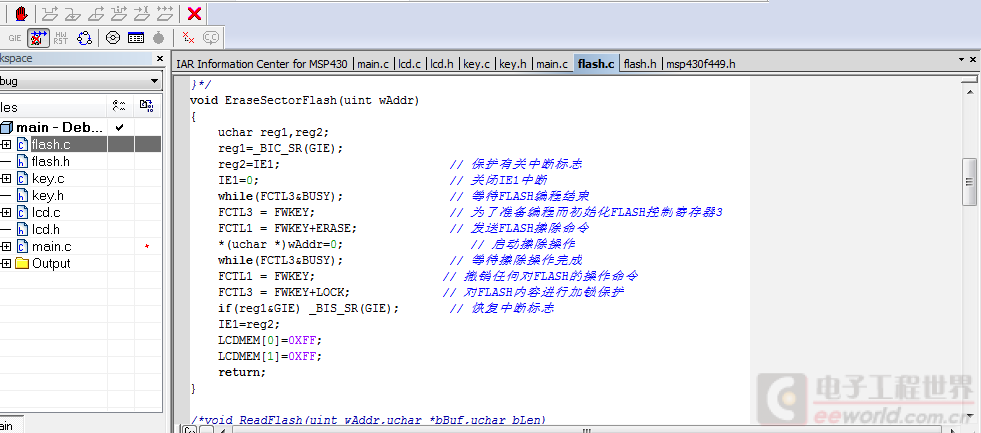This screenshot has height=433, width=981.
Task: Open the blue-header table window icon
Action: click(136, 38)
